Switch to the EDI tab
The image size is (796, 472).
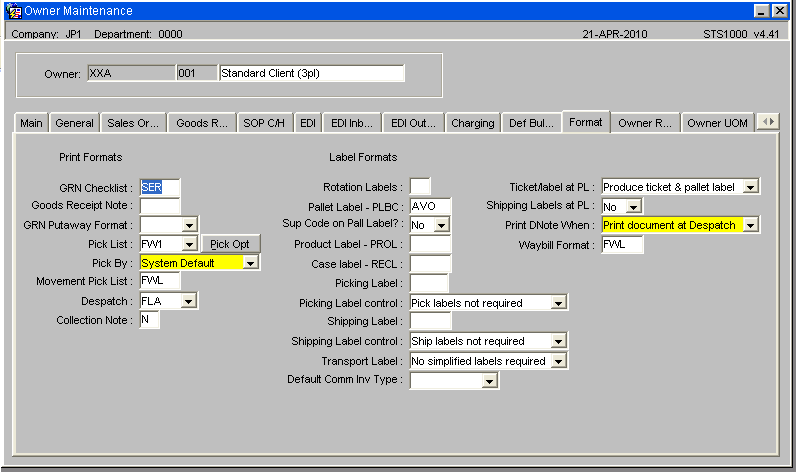coord(308,123)
